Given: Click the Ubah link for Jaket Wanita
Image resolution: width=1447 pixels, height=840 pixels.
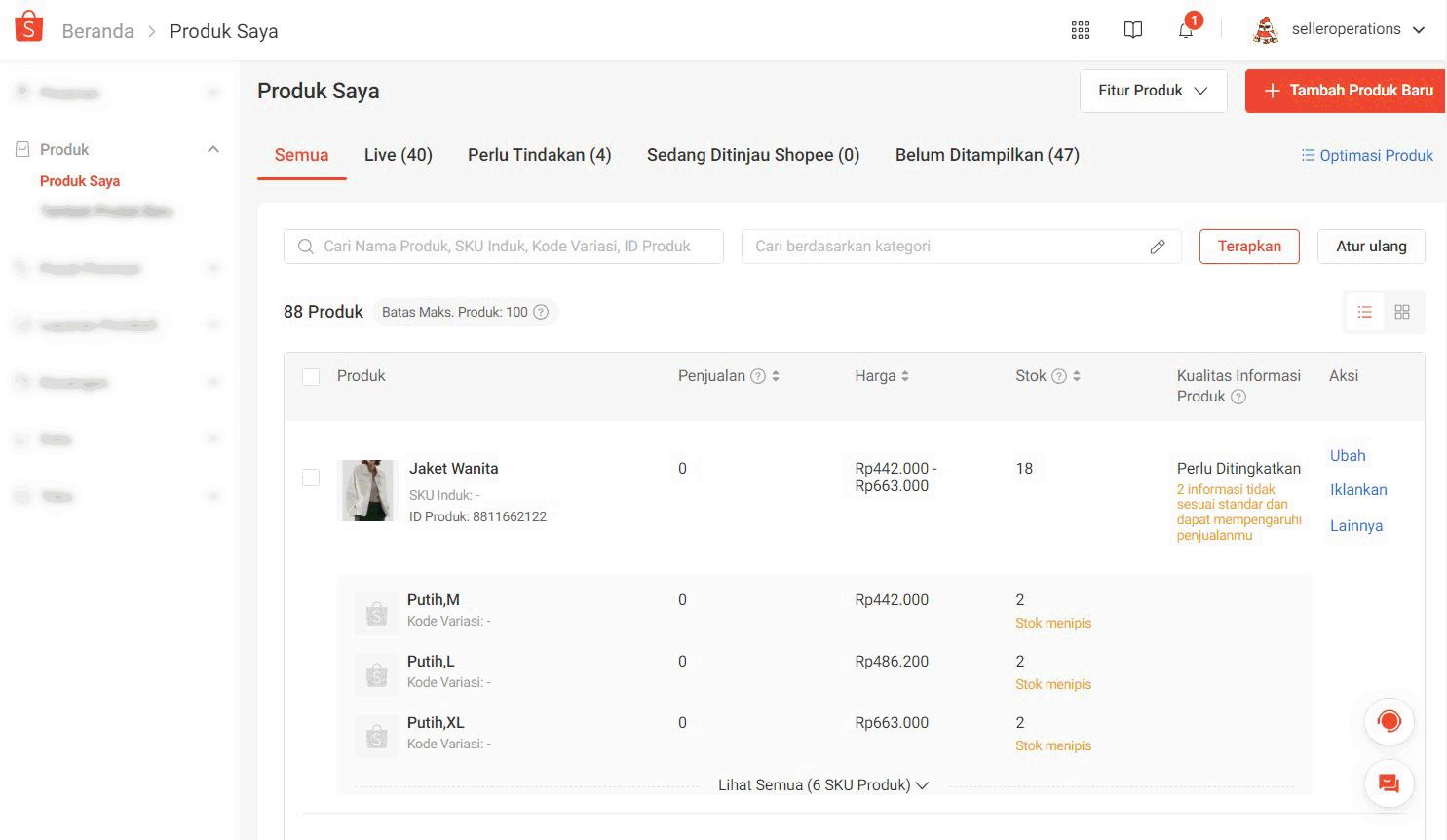Looking at the screenshot, I should 1348,456.
